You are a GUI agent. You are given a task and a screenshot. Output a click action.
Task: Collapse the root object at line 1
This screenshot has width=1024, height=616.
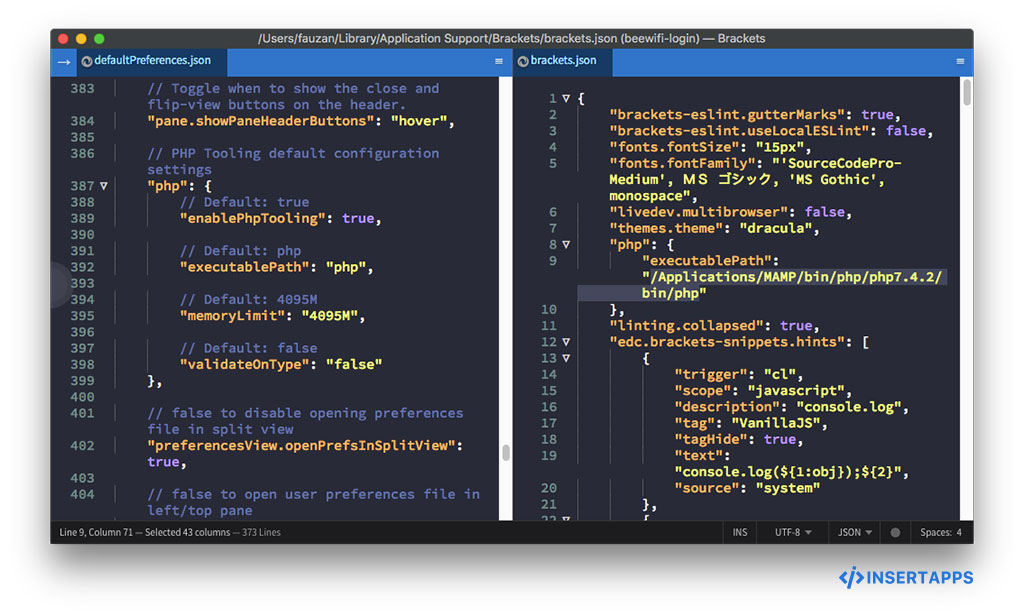click(566, 99)
